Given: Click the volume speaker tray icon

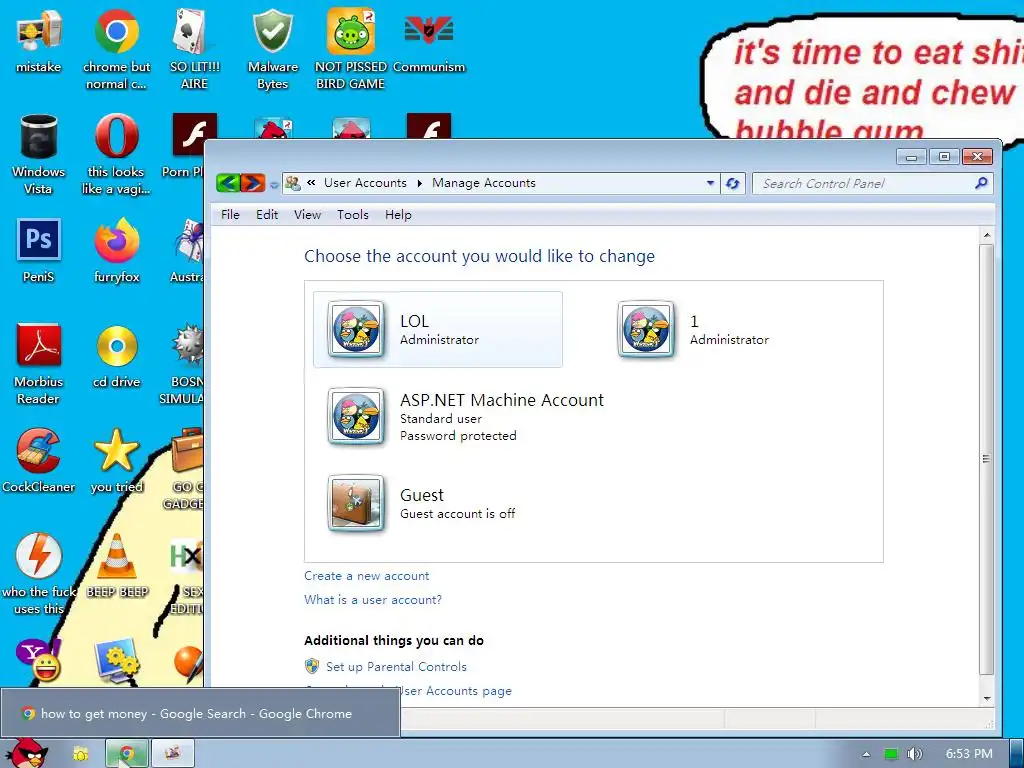Looking at the screenshot, I should click(914, 754).
